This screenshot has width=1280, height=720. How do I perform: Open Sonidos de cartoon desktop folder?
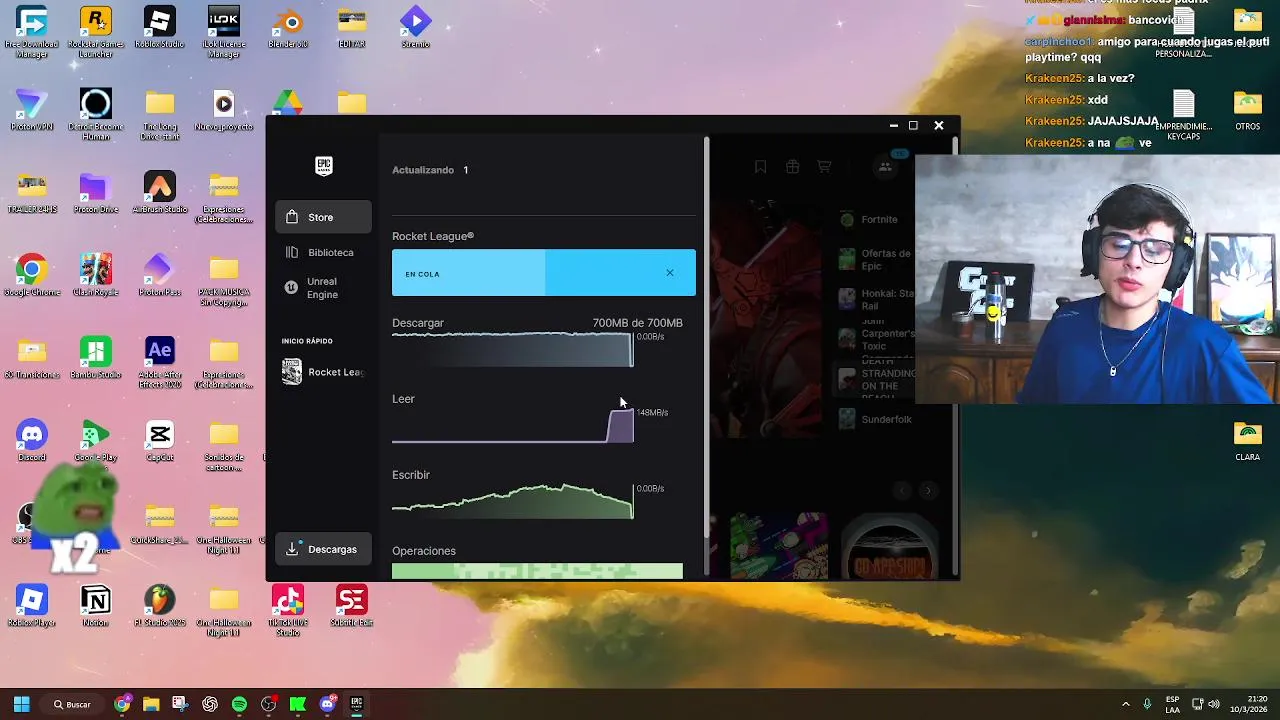tap(224, 445)
